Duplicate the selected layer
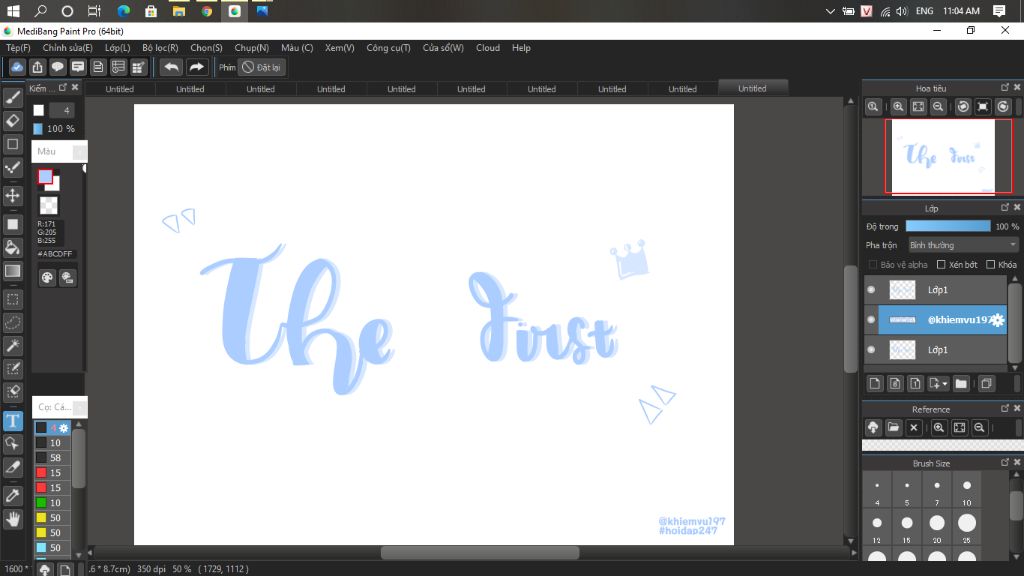The width and height of the screenshot is (1024, 576). (986, 383)
